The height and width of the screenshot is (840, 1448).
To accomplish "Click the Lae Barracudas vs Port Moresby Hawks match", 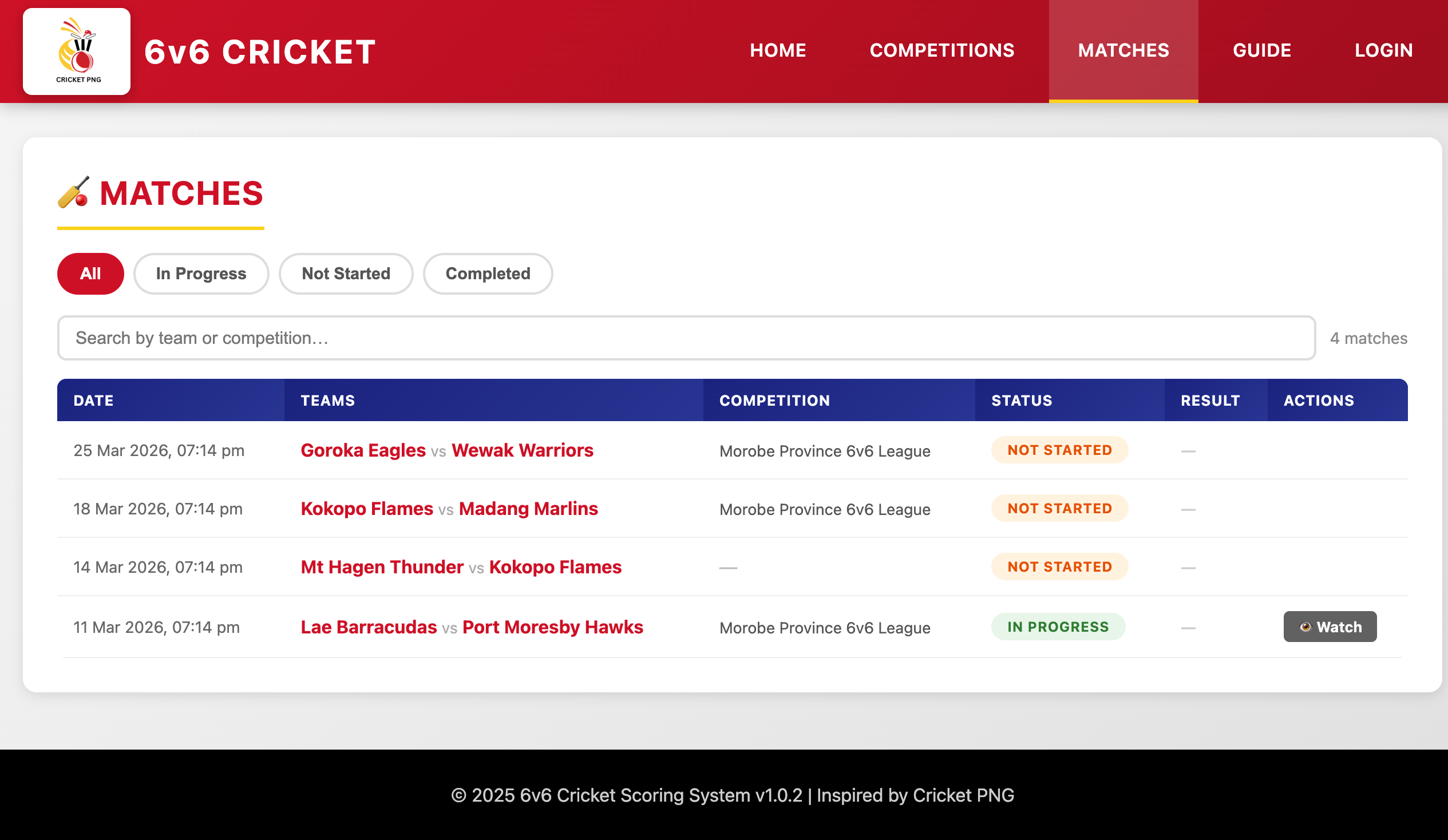I will [x=471, y=627].
